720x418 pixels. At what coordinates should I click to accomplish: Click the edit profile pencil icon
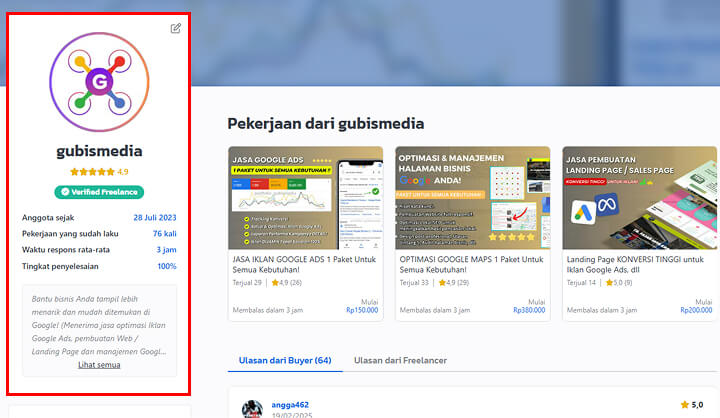(175, 28)
